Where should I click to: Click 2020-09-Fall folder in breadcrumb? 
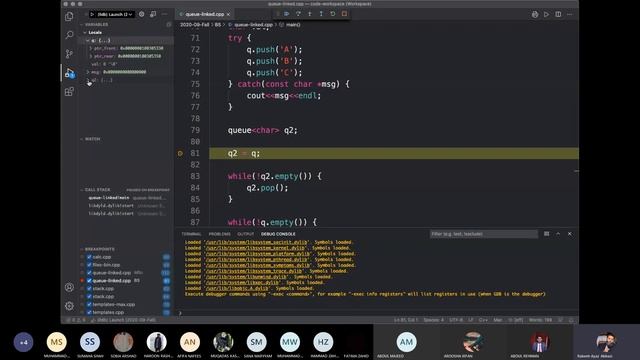(195, 24)
